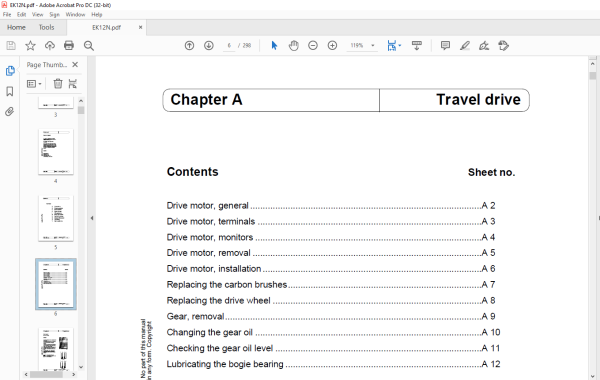Open the Bookmarks side panel
The height and width of the screenshot is (380, 600).
pos(10,91)
